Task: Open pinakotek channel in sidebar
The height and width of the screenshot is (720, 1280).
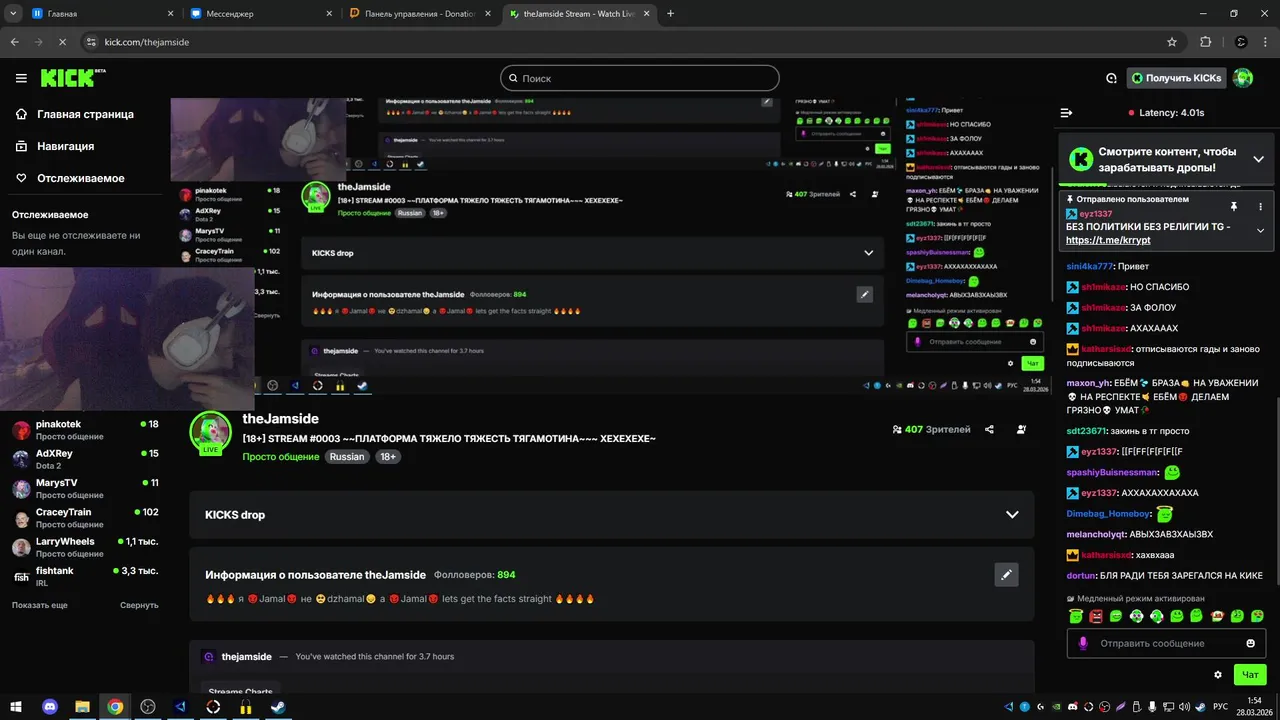Action: (x=85, y=430)
